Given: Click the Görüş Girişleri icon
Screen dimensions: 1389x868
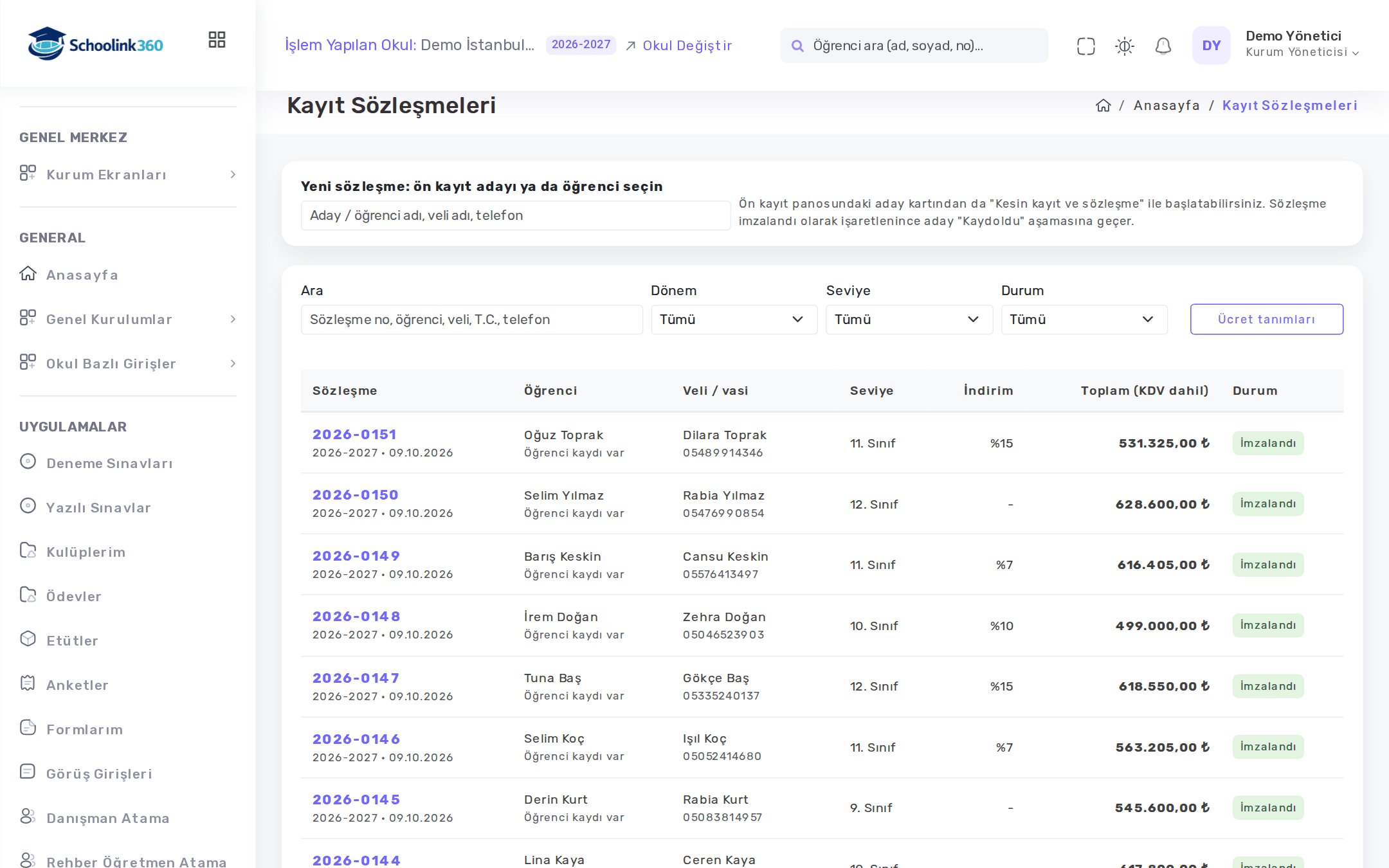Looking at the screenshot, I should pos(28,772).
